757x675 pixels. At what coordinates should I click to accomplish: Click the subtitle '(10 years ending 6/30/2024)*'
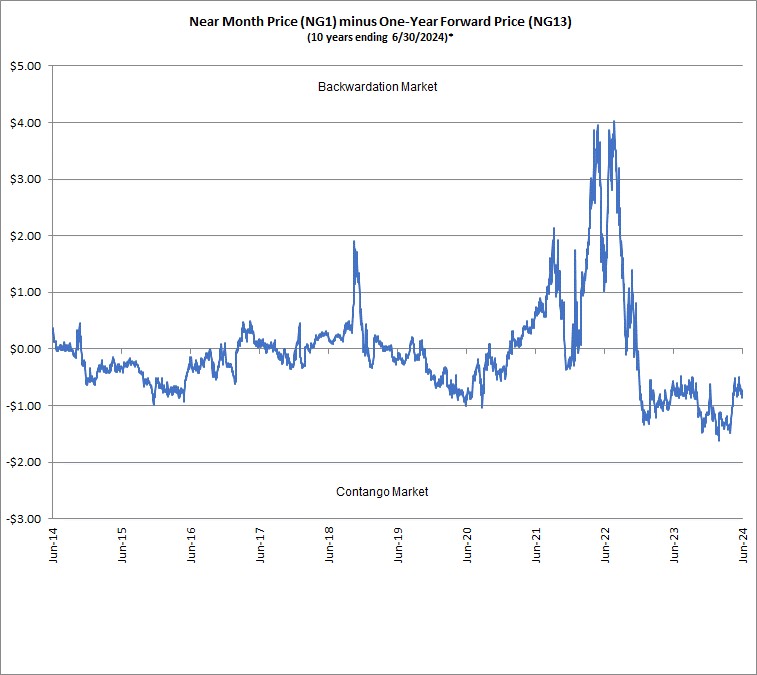click(380, 37)
